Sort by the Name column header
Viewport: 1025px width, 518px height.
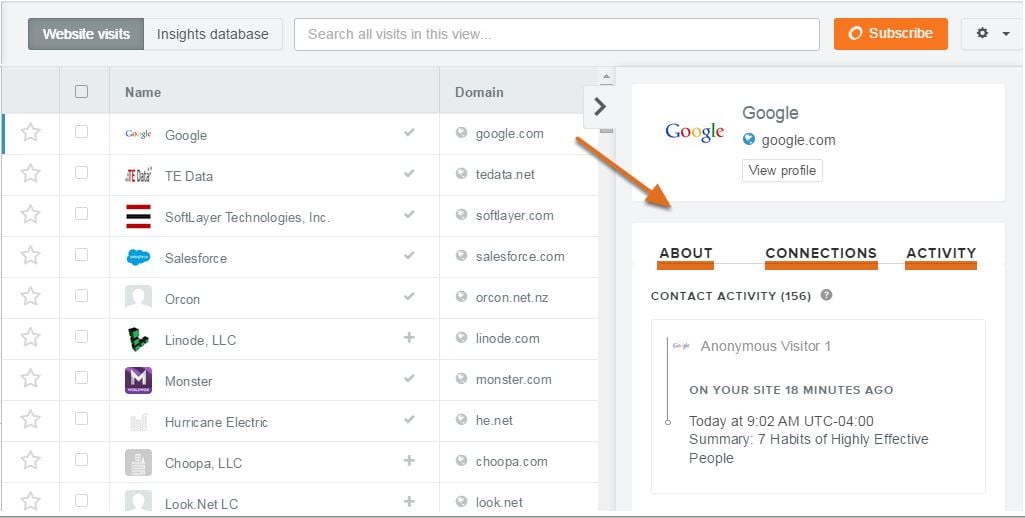coord(143,92)
